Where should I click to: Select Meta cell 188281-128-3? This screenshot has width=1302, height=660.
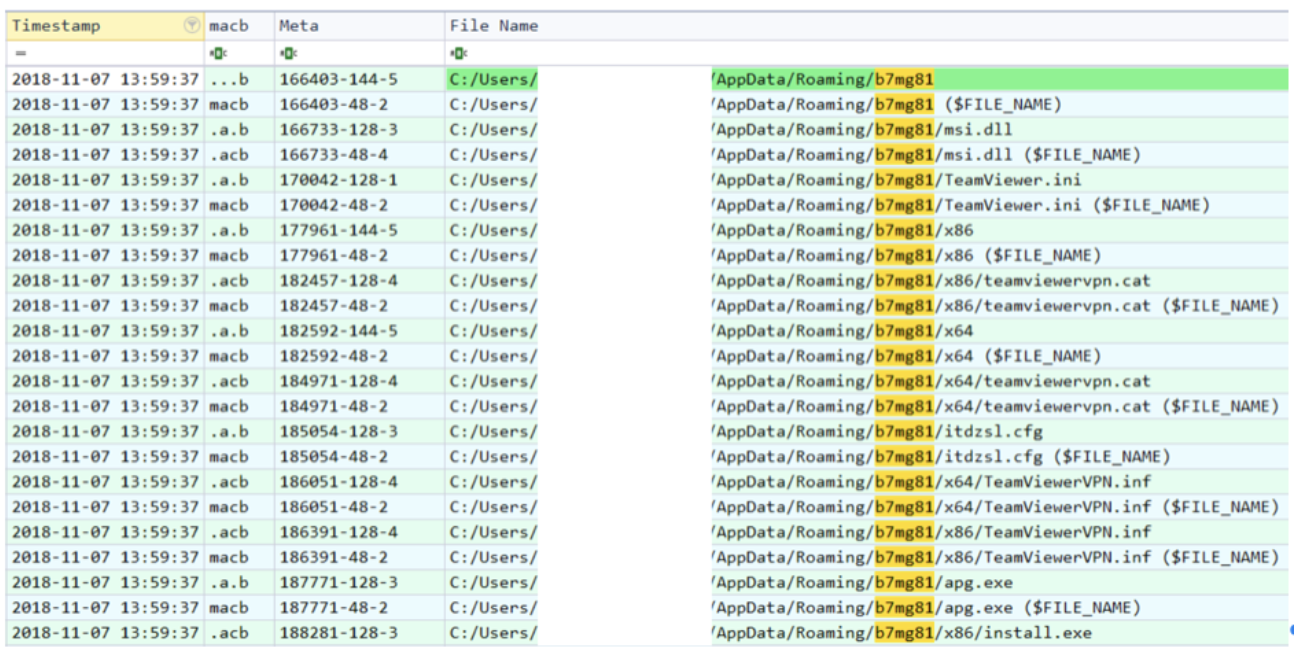[360, 632]
